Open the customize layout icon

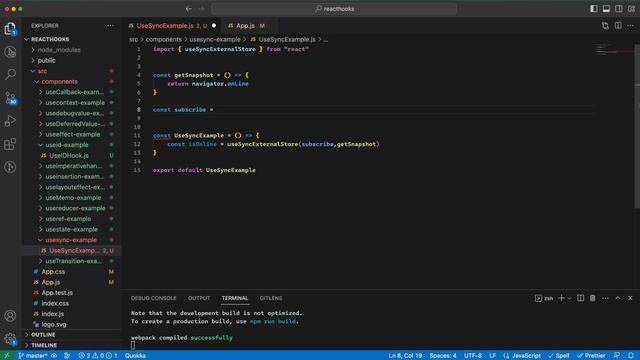[x=631, y=9]
